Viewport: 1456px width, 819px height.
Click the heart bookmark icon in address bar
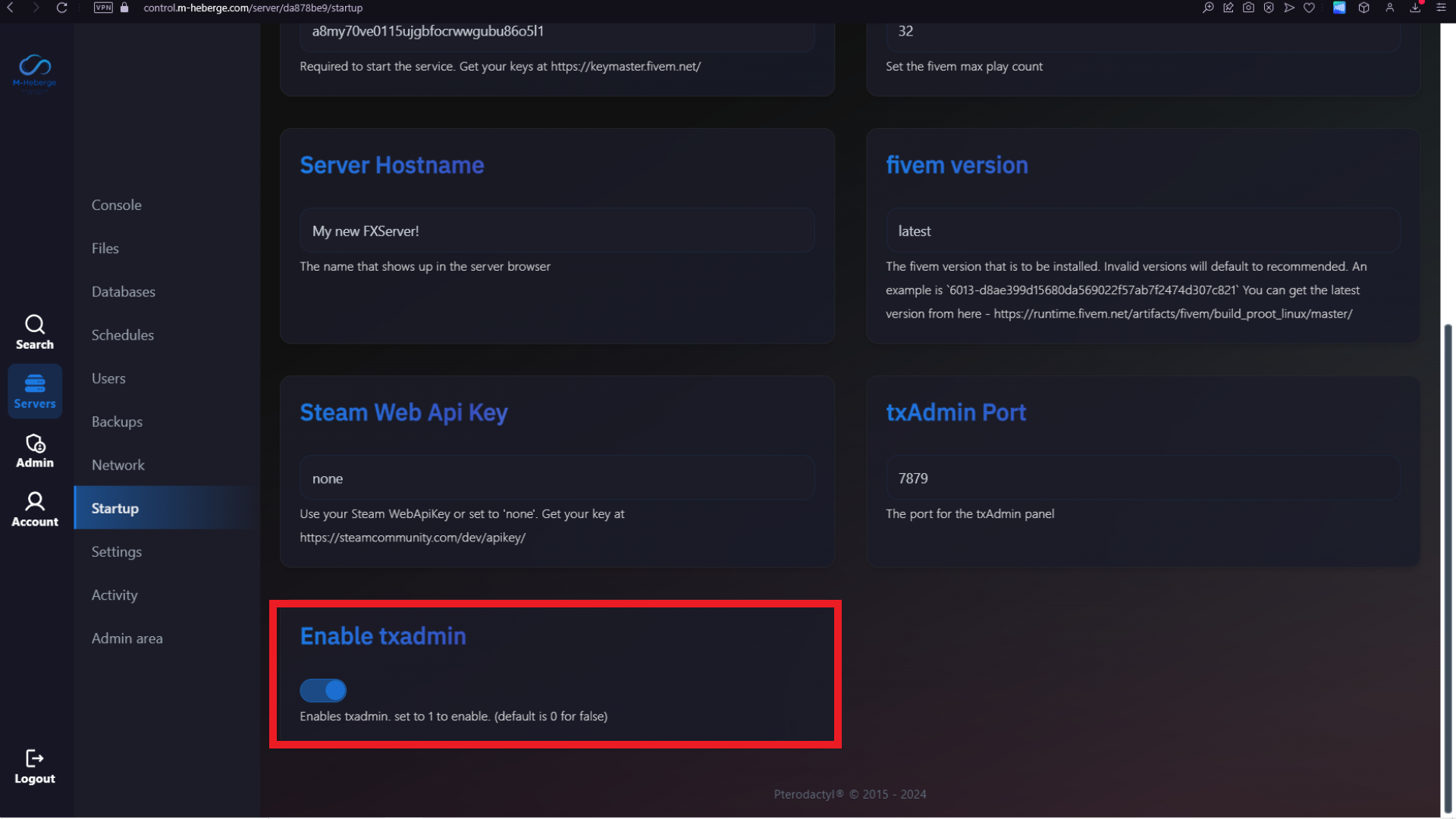tap(1309, 8)
